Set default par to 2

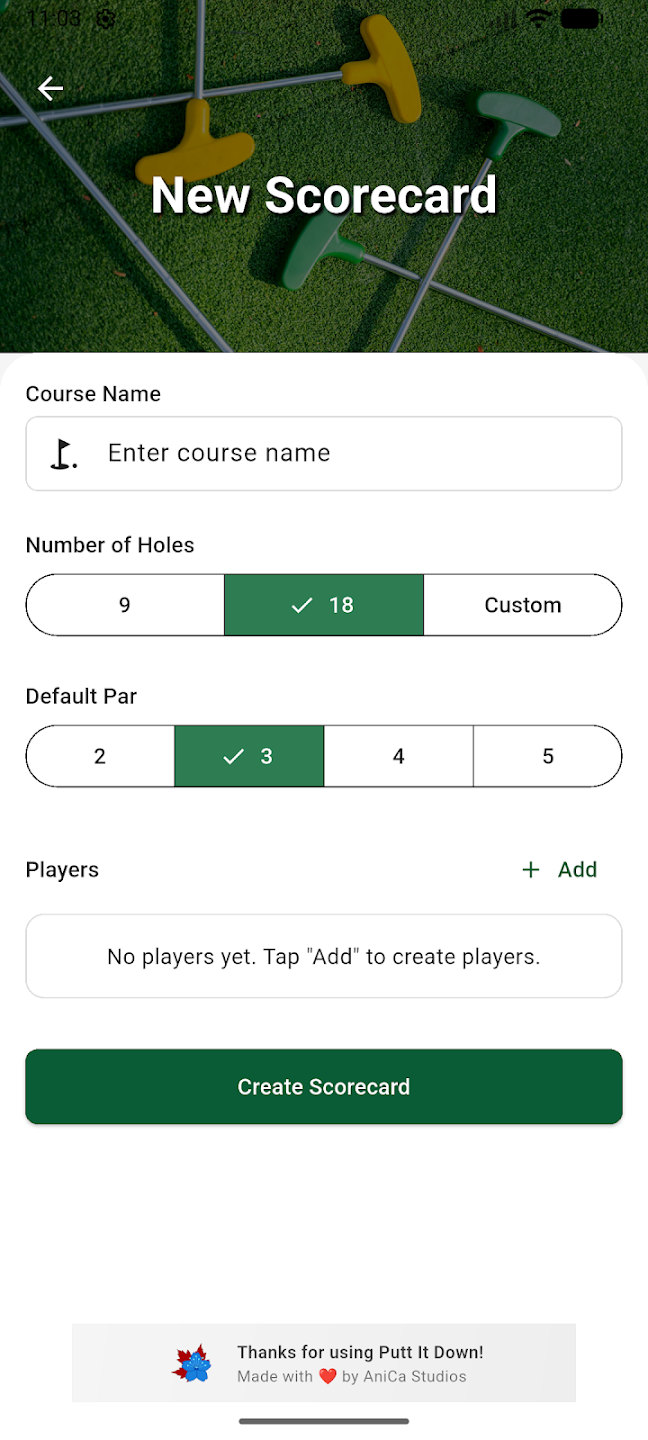(x=100, y=756)
